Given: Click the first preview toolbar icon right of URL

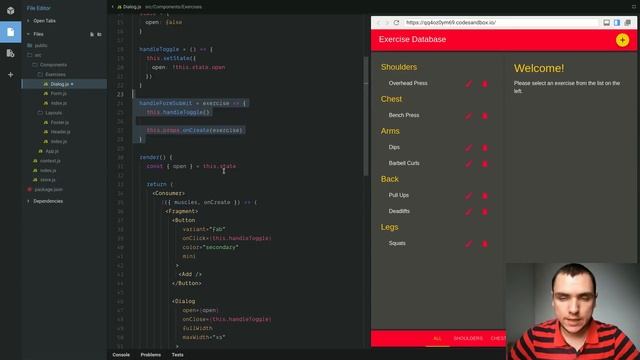Looking at the screenshot, I should [x=607, y=22].
